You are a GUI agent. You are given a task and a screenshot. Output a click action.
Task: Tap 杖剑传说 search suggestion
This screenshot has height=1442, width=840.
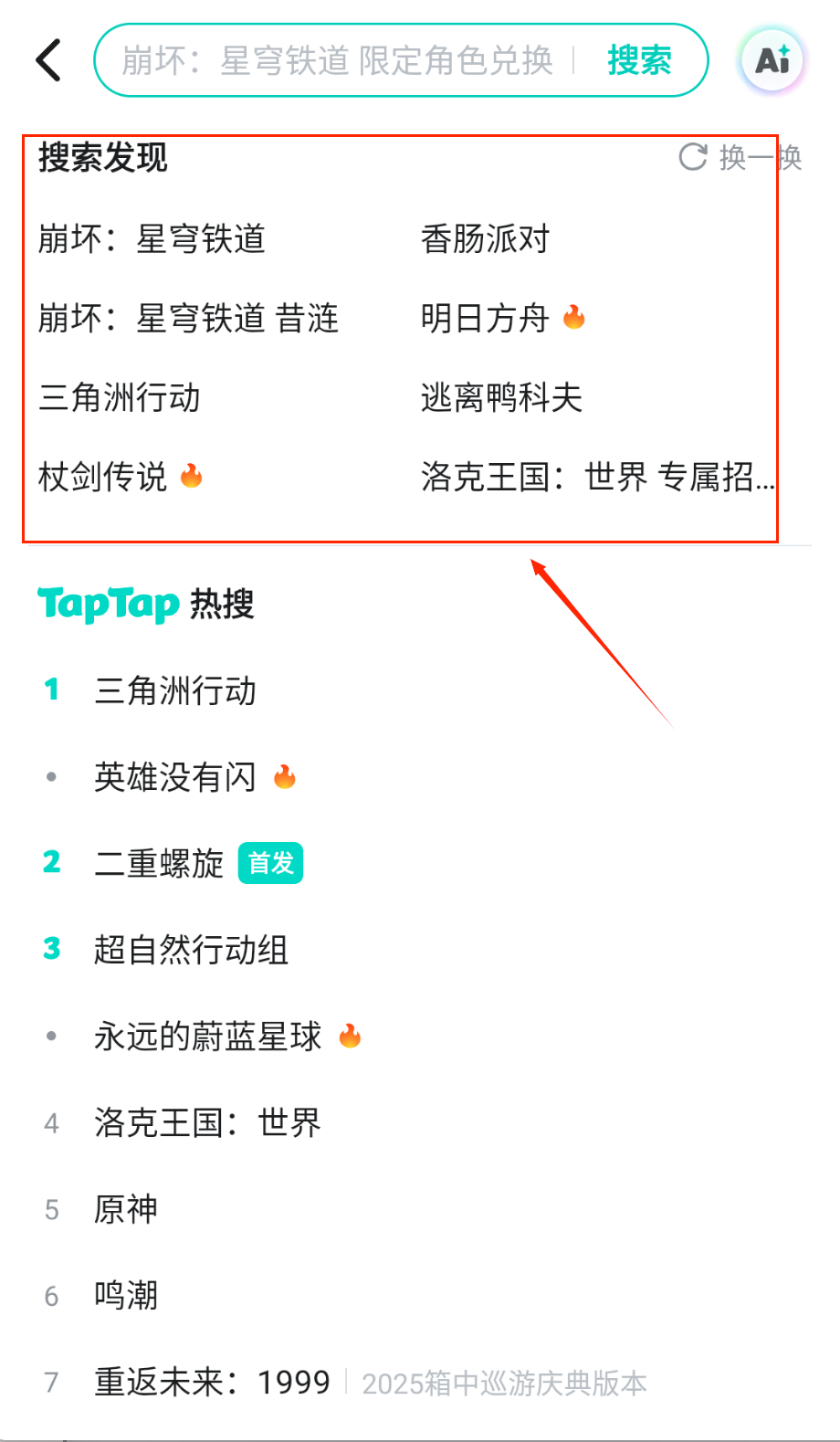pyautogui.click(x=102, y=477)
